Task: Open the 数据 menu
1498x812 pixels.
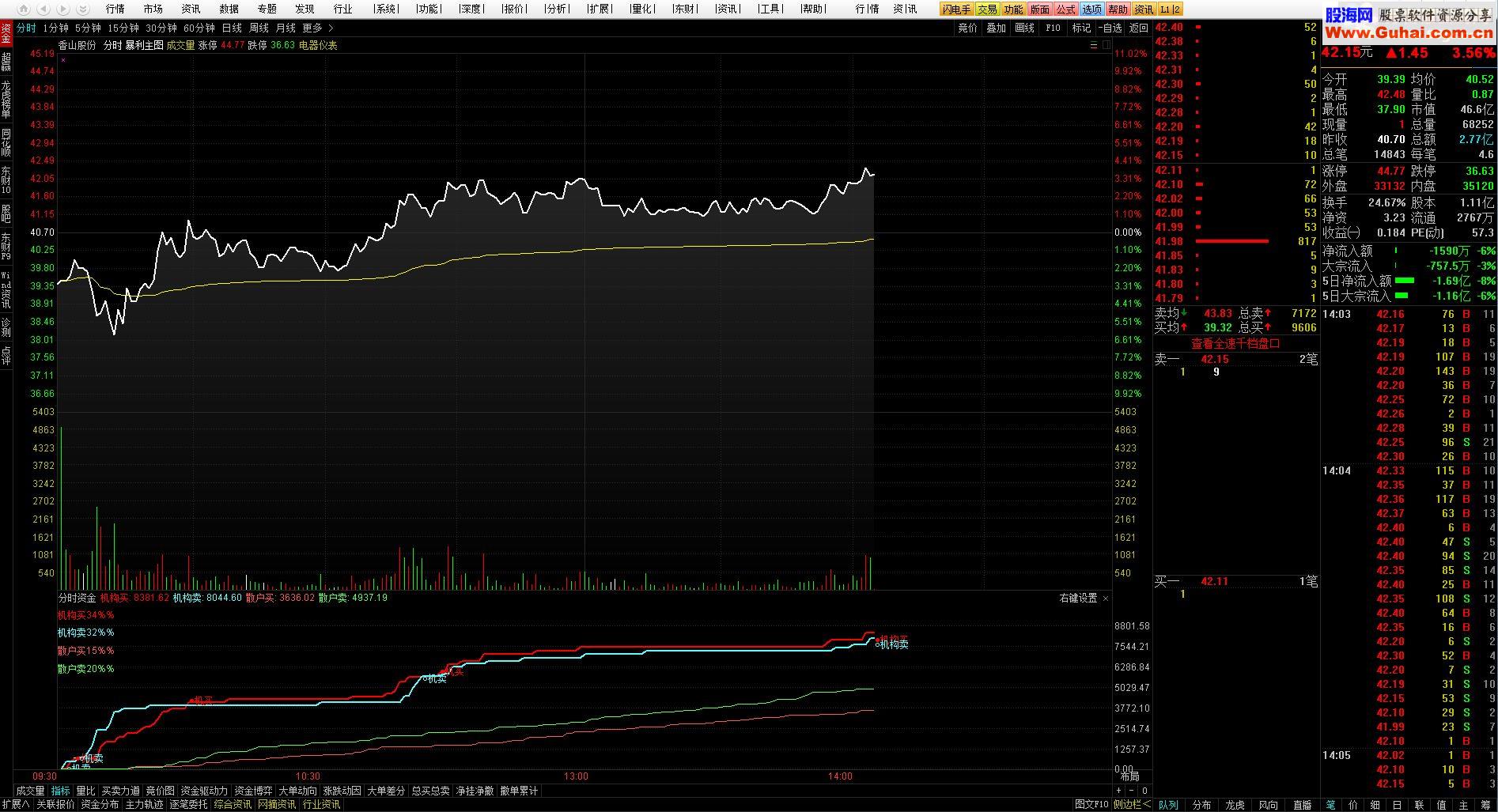Action: pyautogui.click(x=229, y=9)
